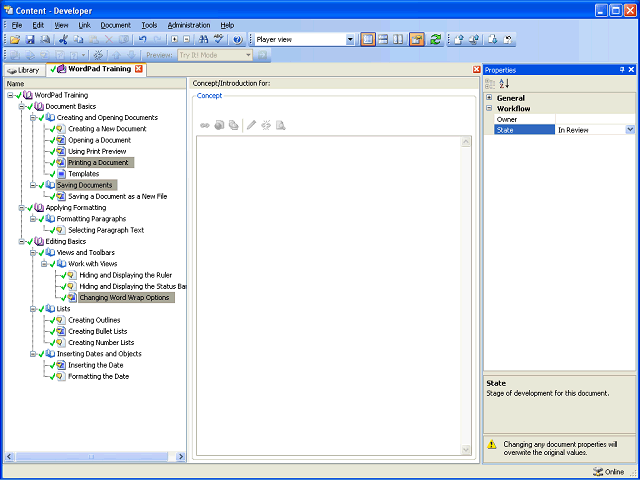Click the ABC spell check icon
Viewport: 640px width, 480px height.
point(219,40)
